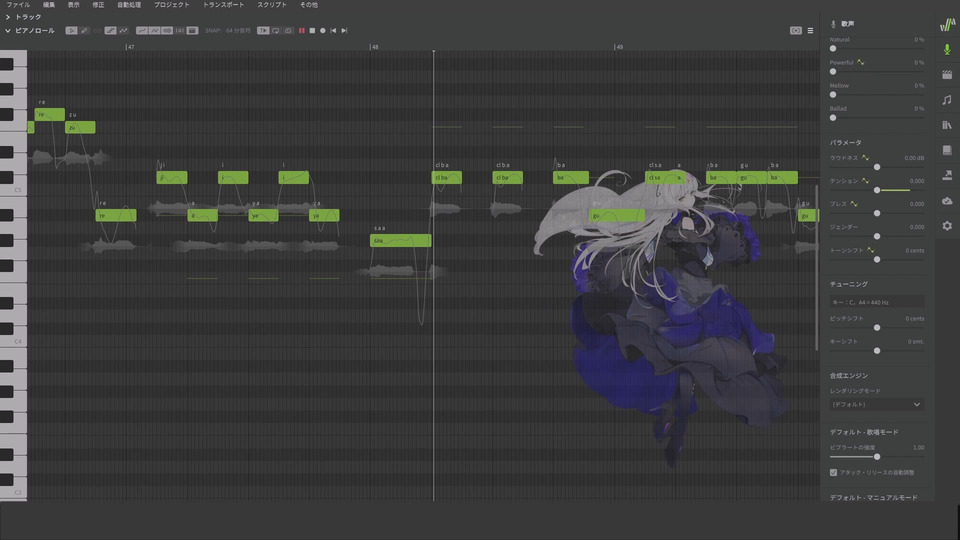960x540 pixels.
Task: Open the スクリプト menu
Action: point(272,5)
